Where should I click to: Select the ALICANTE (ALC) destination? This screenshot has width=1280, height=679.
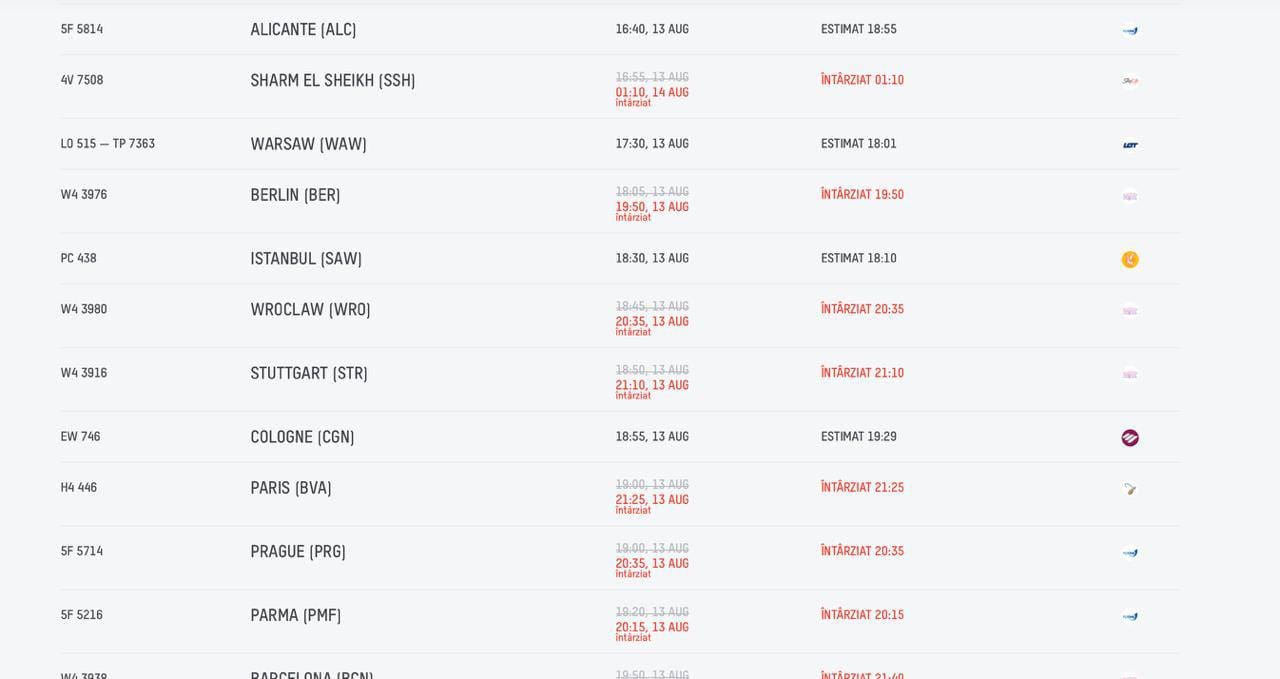303,29
